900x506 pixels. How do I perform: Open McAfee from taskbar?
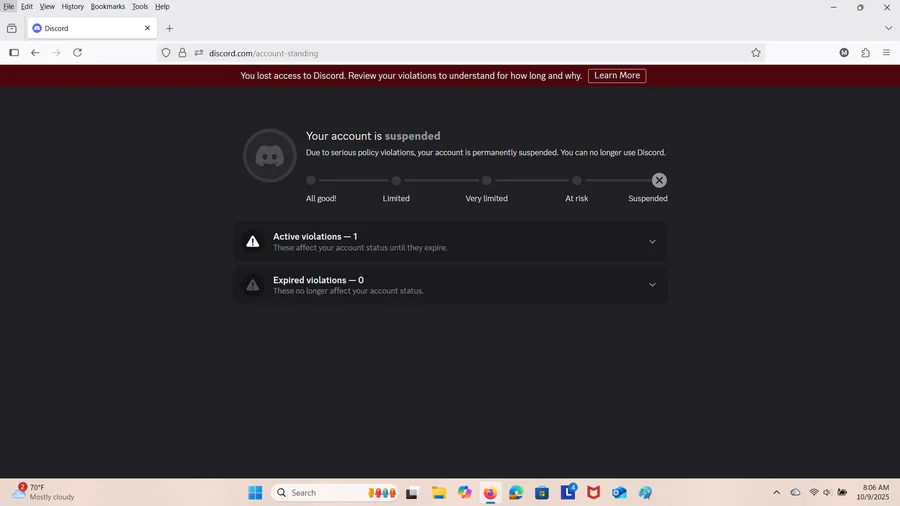pyautogui.click(x=593, y=493)
